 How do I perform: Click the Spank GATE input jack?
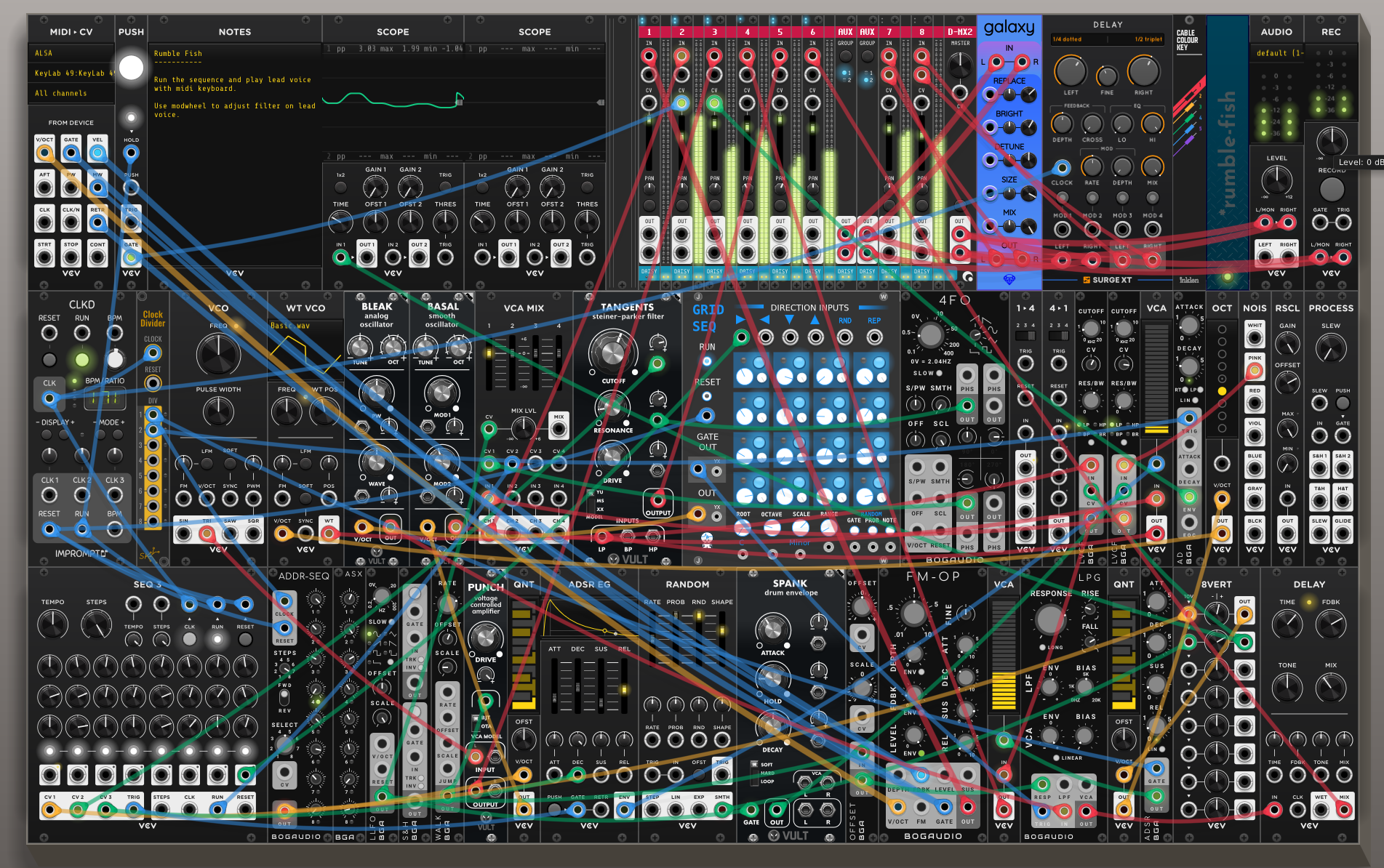coord(751,808)
